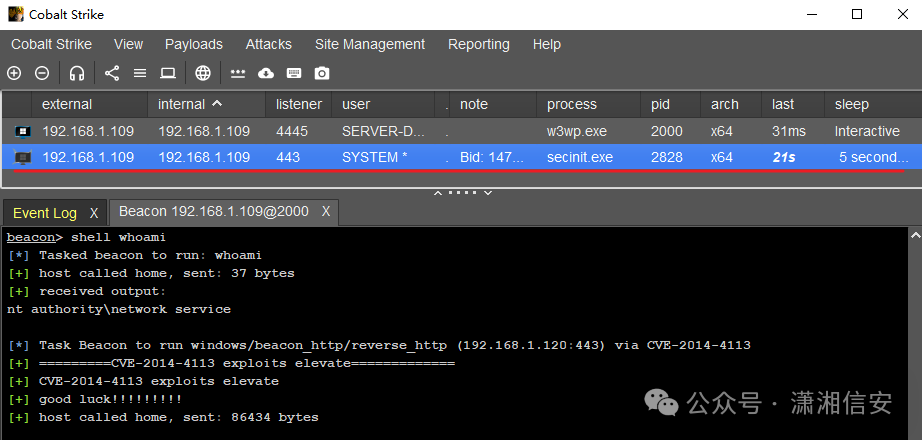
Task: Open web management globe icon
Action: pyautogui.click(x=203, y=73)
